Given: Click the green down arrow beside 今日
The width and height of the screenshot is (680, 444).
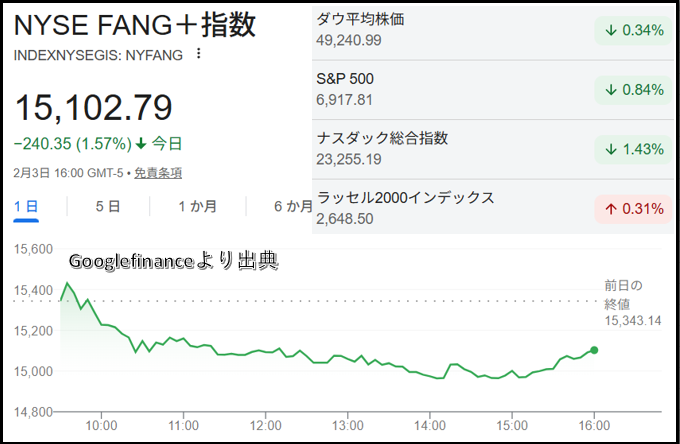Looking at the screenshot, I should (142, 144).
